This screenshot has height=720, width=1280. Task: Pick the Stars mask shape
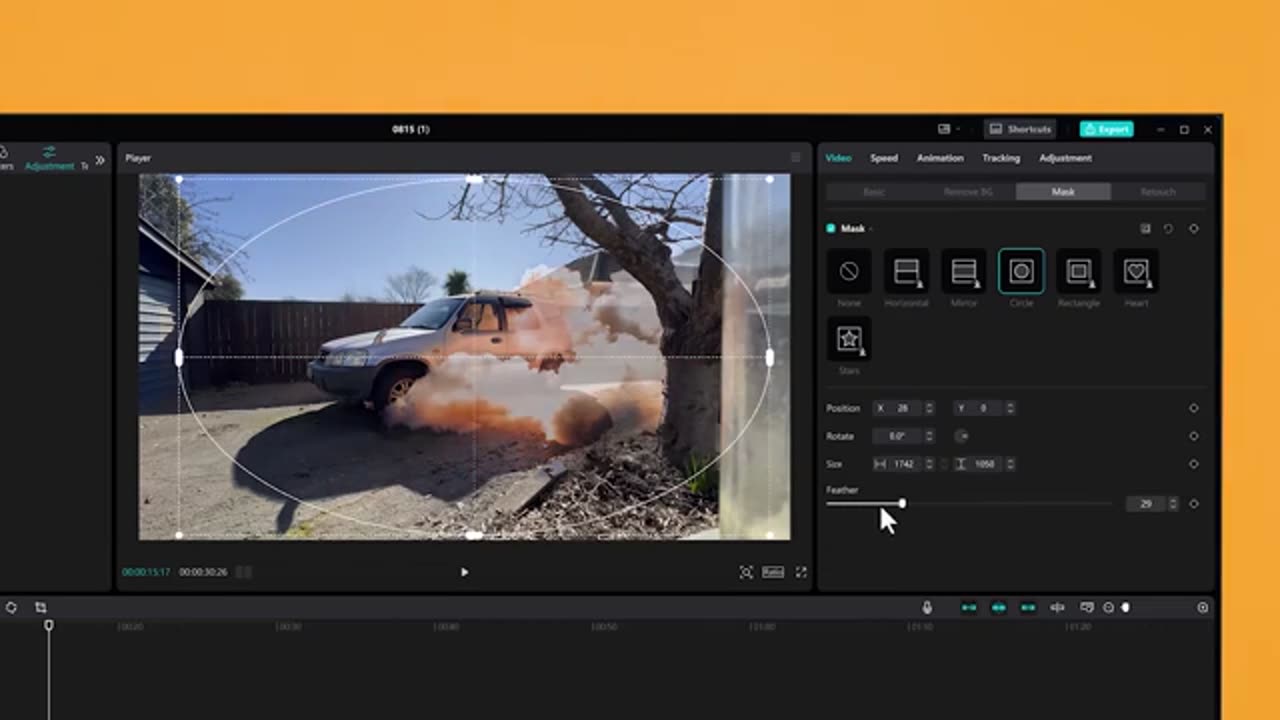click(849, 340)
